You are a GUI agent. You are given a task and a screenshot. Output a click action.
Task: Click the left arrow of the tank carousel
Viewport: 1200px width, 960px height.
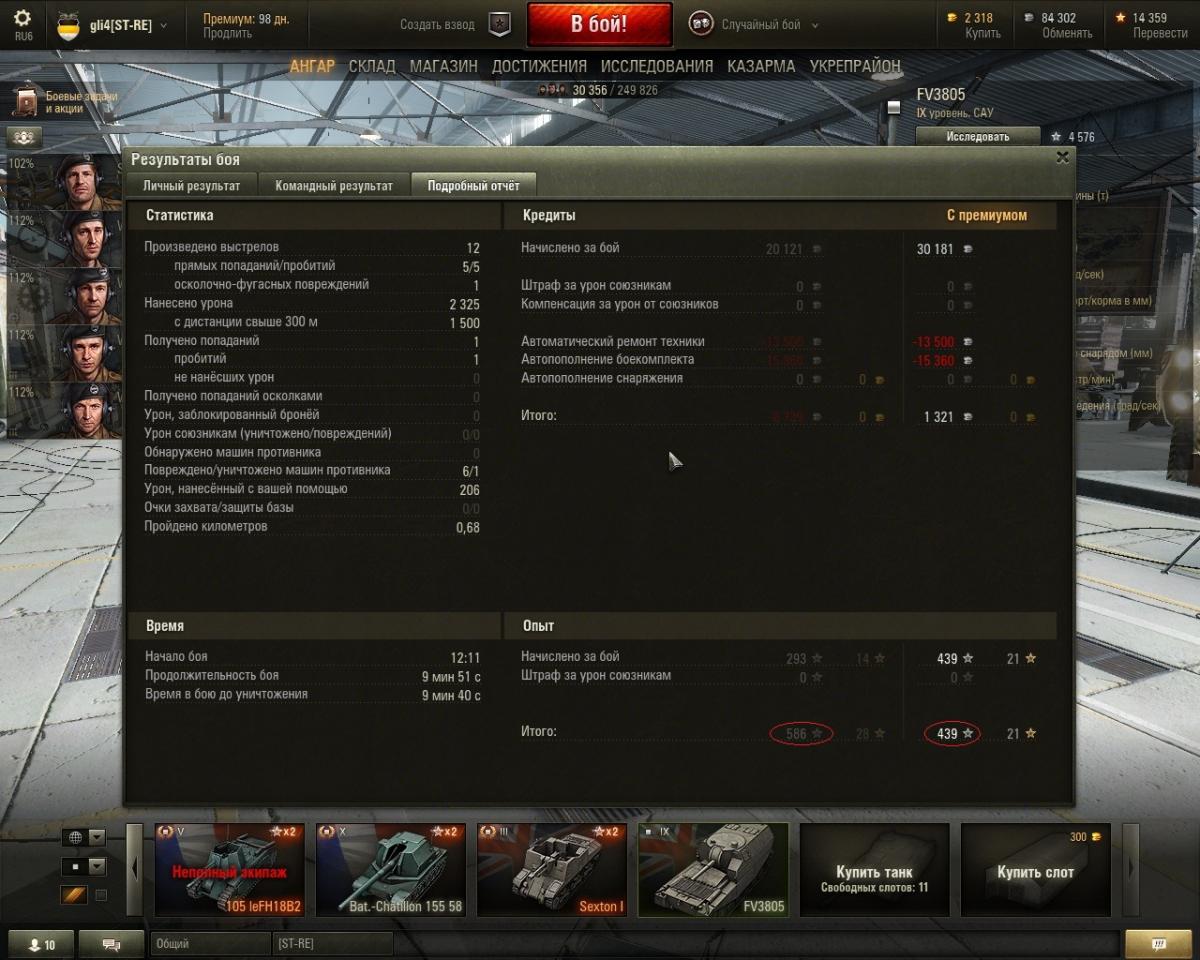(x=134, y=869)
